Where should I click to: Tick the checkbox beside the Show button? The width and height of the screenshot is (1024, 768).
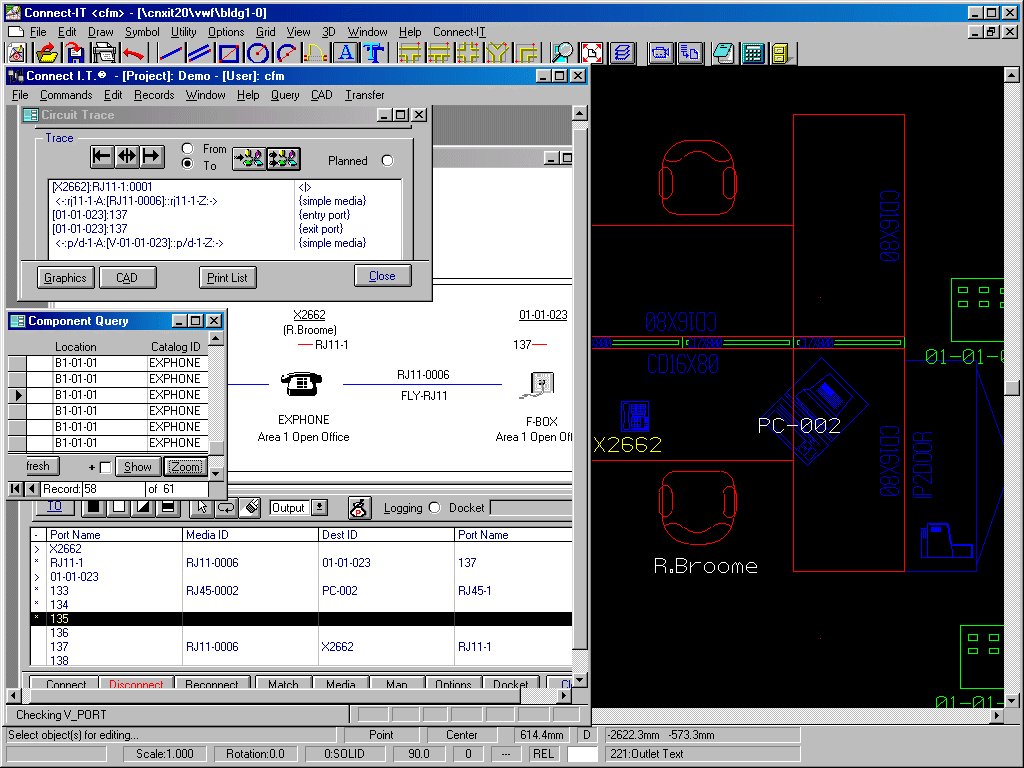[x=106, y=468]
